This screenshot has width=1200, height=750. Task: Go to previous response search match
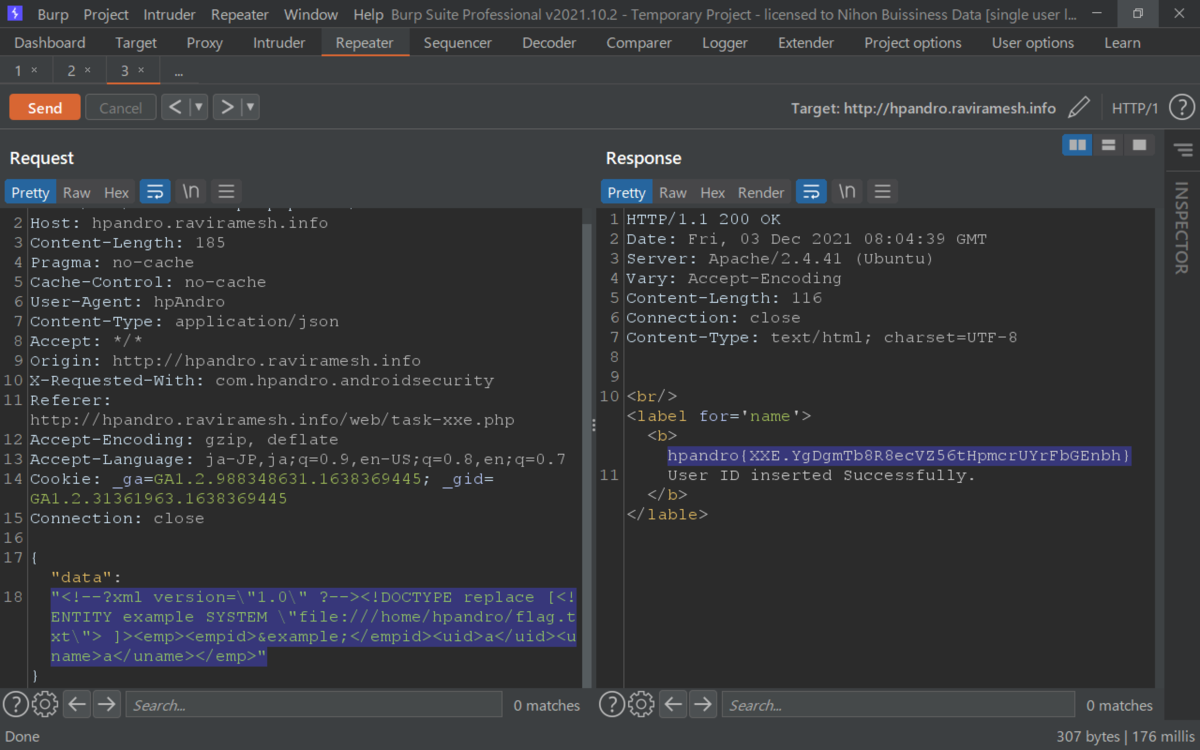coord(673,704)
